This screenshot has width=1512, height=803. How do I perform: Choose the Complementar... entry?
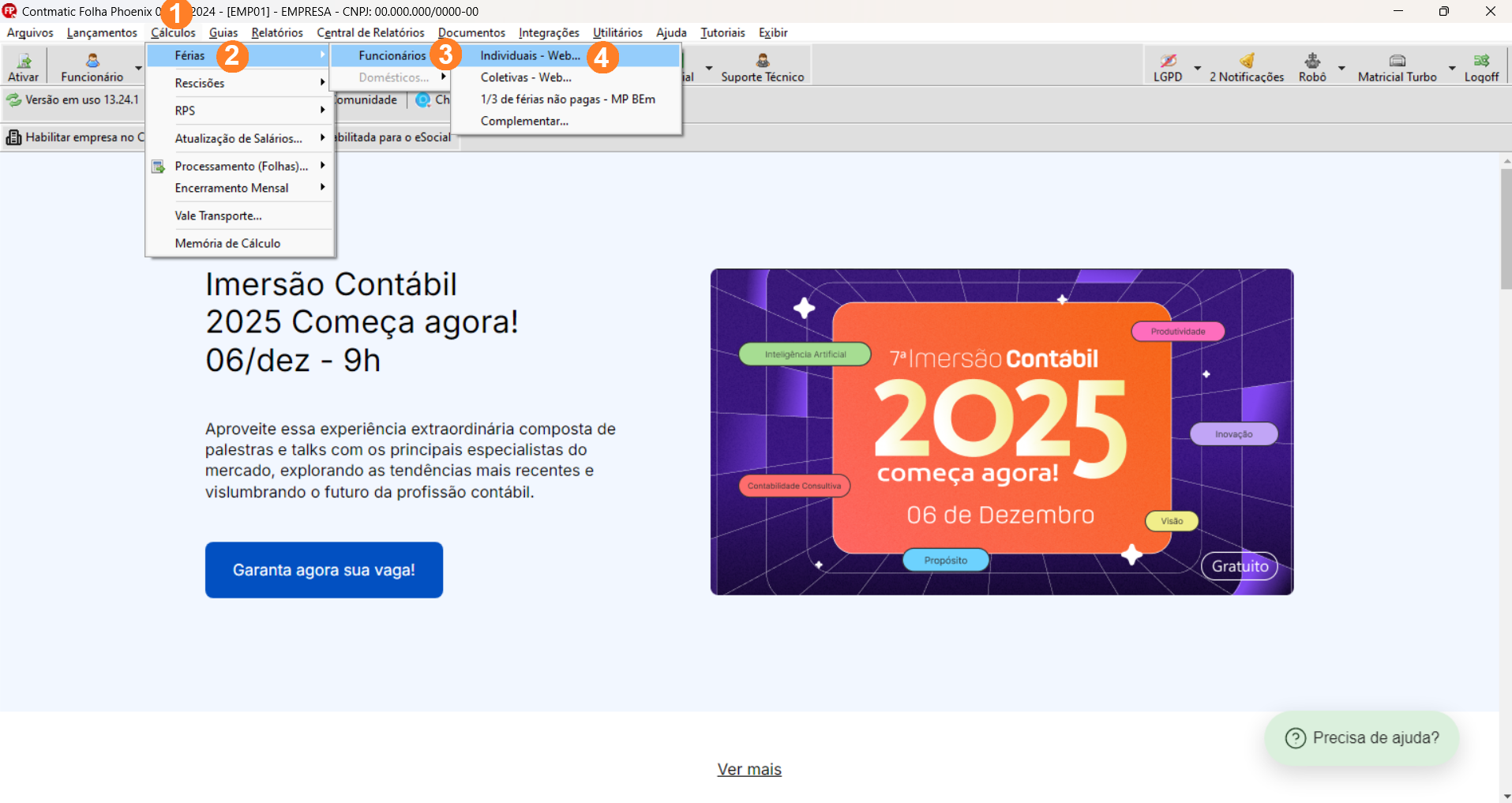[566, 121]
